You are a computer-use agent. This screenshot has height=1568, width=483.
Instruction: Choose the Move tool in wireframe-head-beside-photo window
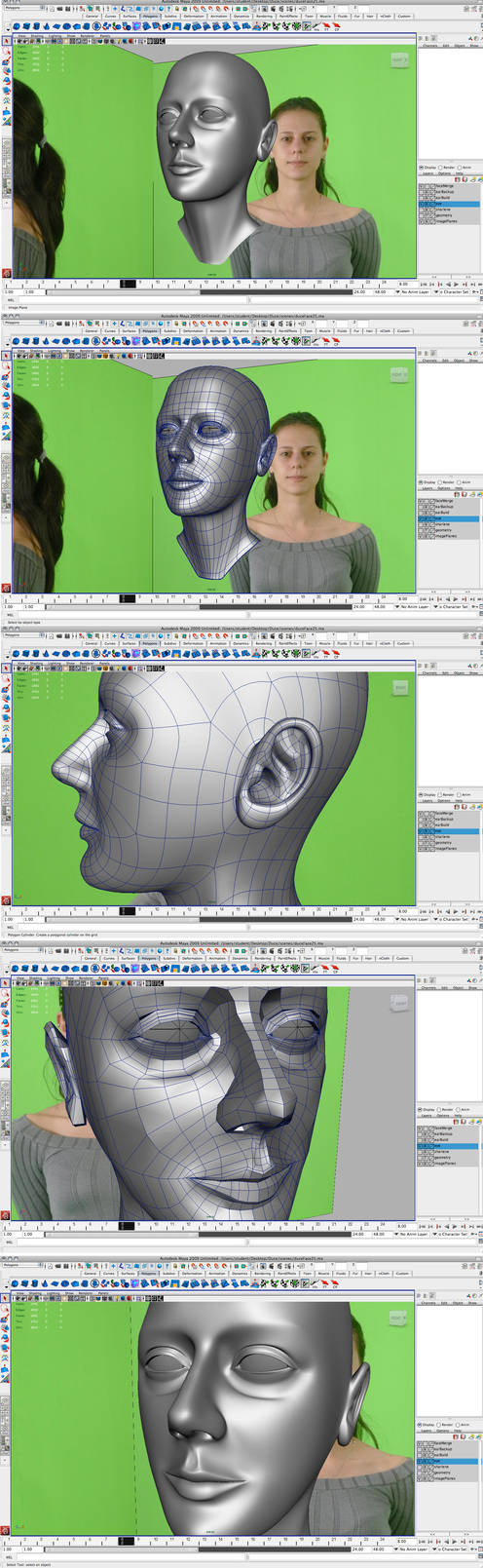click(x=6, y=384)
